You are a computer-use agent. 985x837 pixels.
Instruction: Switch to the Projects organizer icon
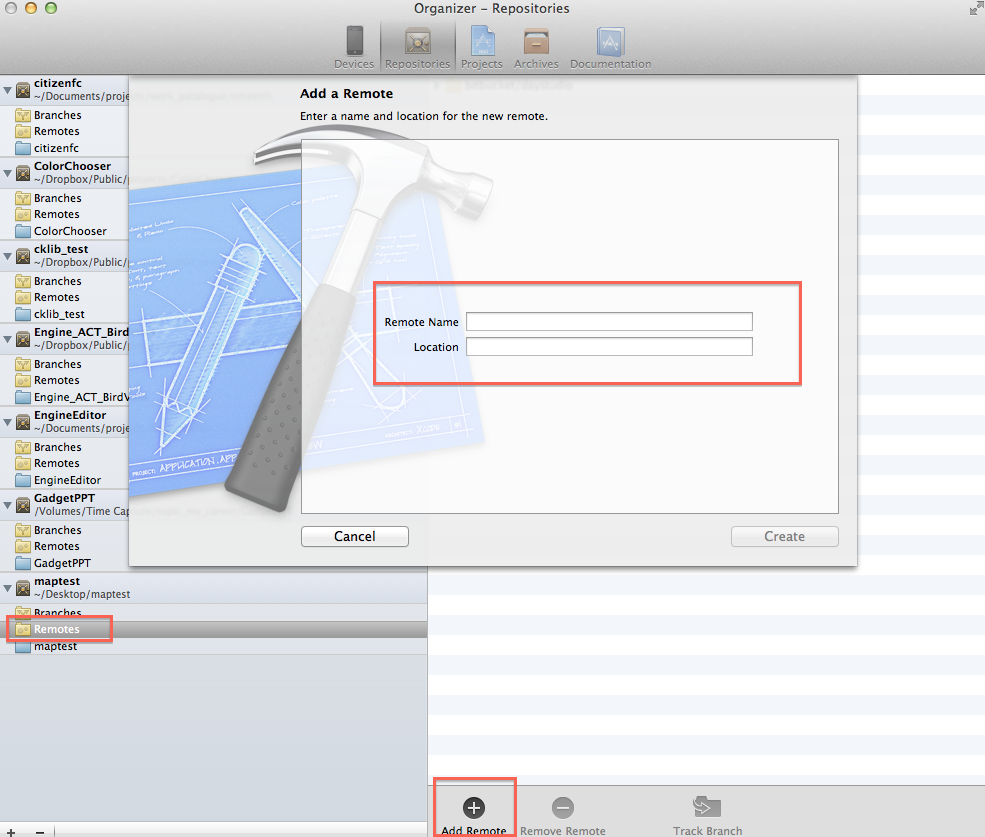click(482, 41)
